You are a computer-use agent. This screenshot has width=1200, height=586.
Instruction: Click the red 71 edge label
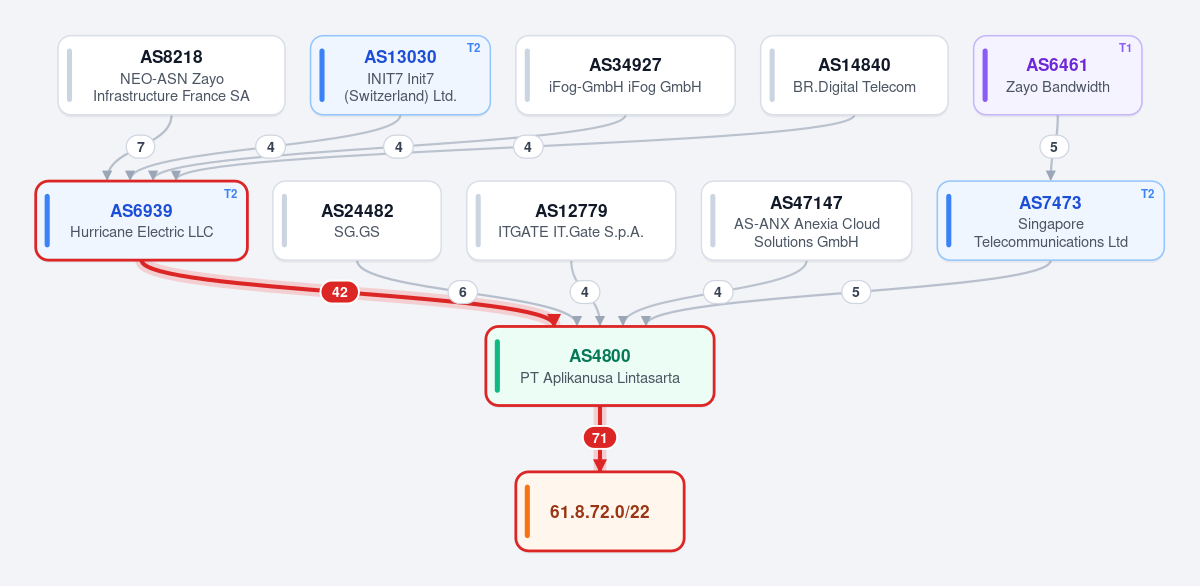pos(600,438)
